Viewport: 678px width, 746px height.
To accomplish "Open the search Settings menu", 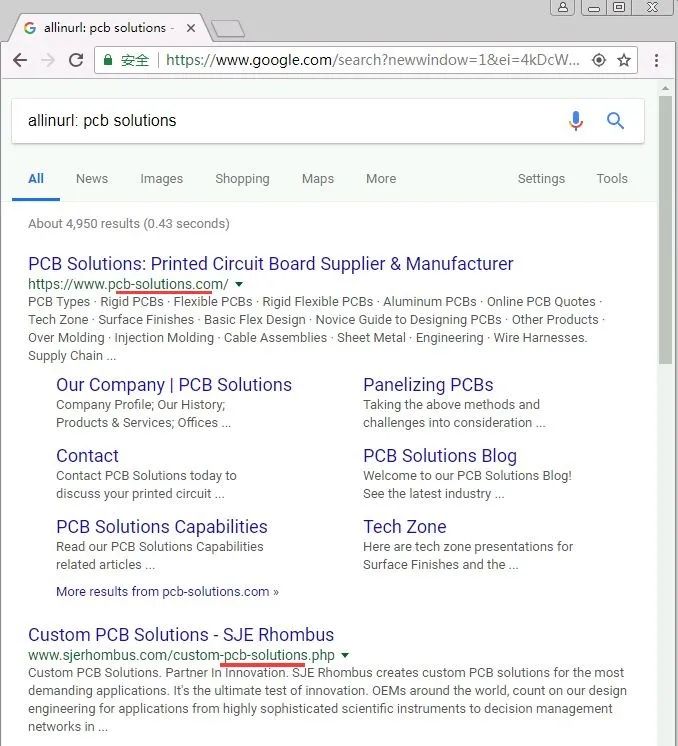I will click(x=541, y=179).
